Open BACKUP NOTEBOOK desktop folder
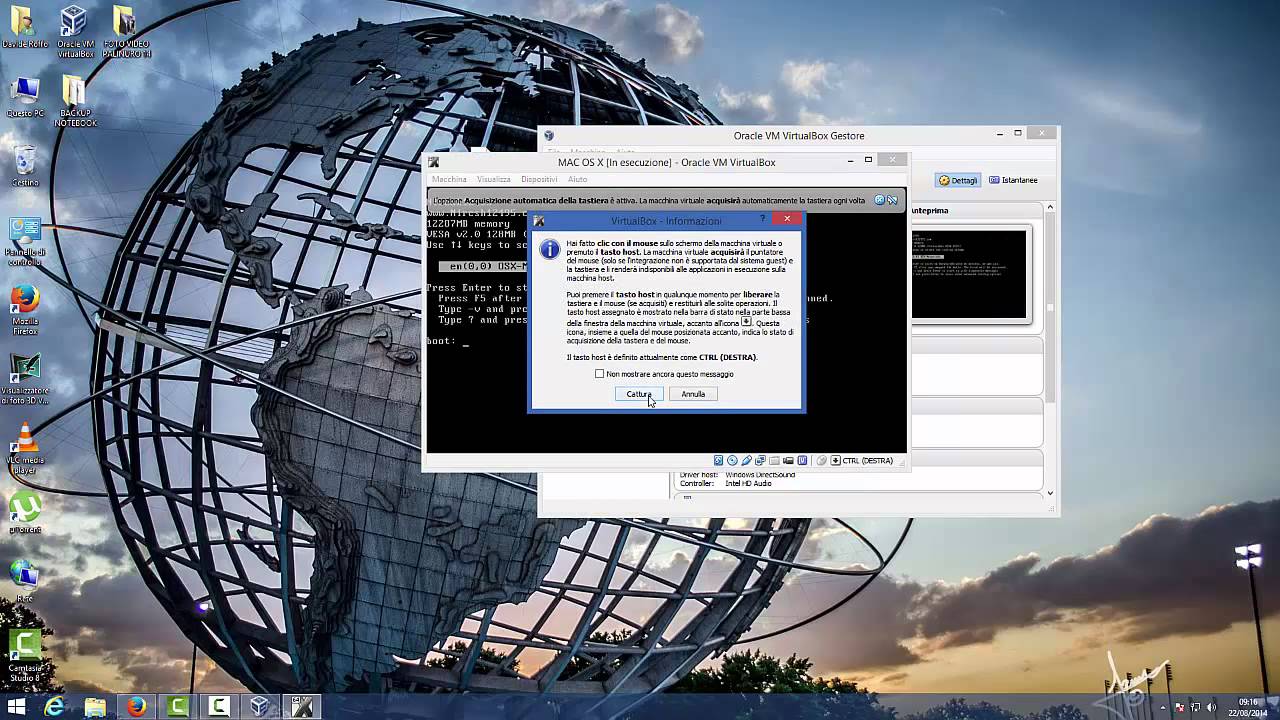The image size is (1280, 720). [74, 102]
